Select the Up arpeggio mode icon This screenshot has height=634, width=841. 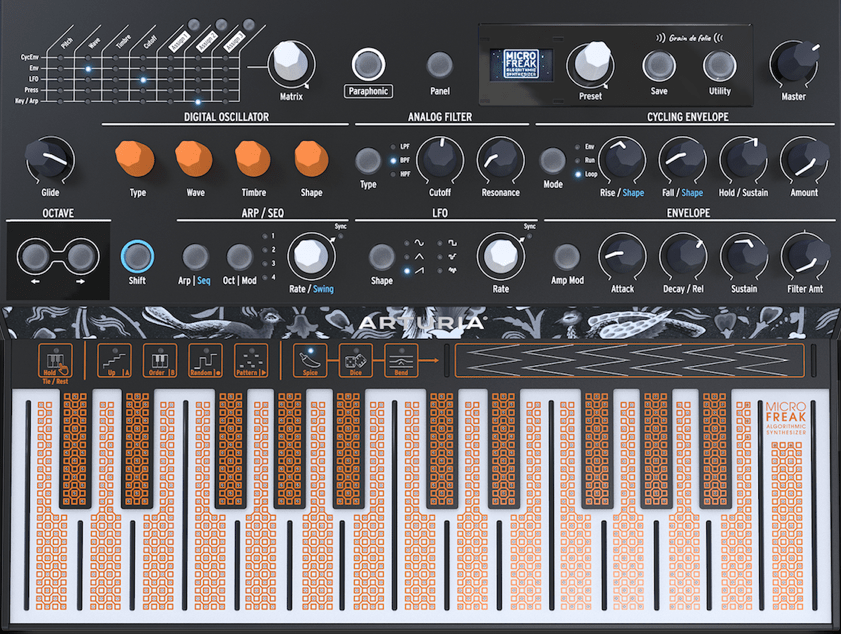click(111, 359)
